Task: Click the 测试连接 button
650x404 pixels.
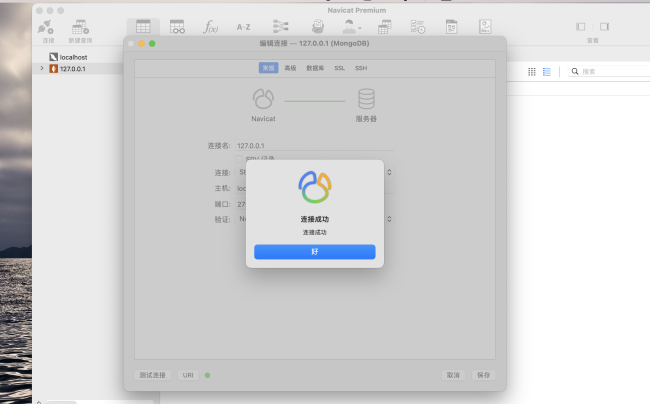Action: pyautogui.click(x=153, y=375)
